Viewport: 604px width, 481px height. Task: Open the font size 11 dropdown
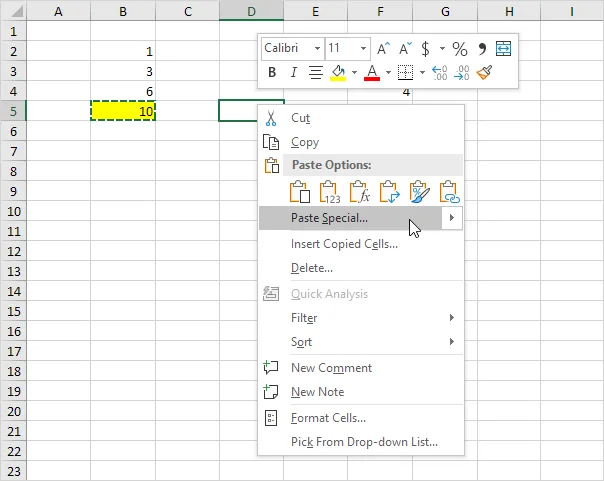(x=363, y=48)
